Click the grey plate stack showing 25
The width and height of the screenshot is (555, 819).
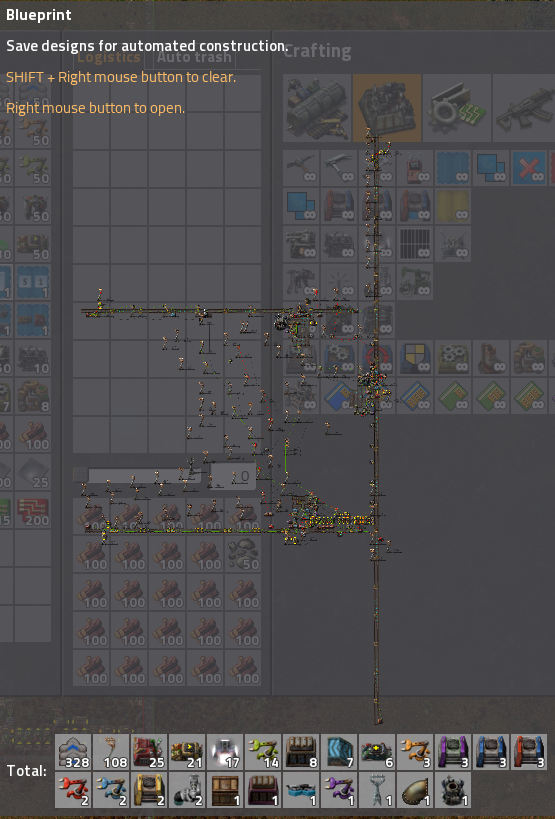(x=33, y=472)
